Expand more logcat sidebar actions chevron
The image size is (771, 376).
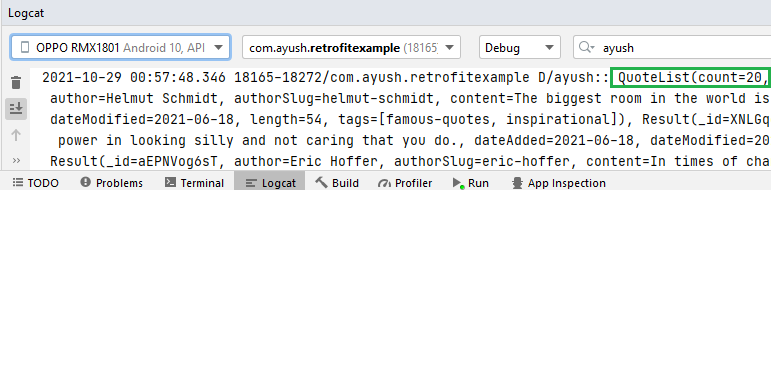16,160
